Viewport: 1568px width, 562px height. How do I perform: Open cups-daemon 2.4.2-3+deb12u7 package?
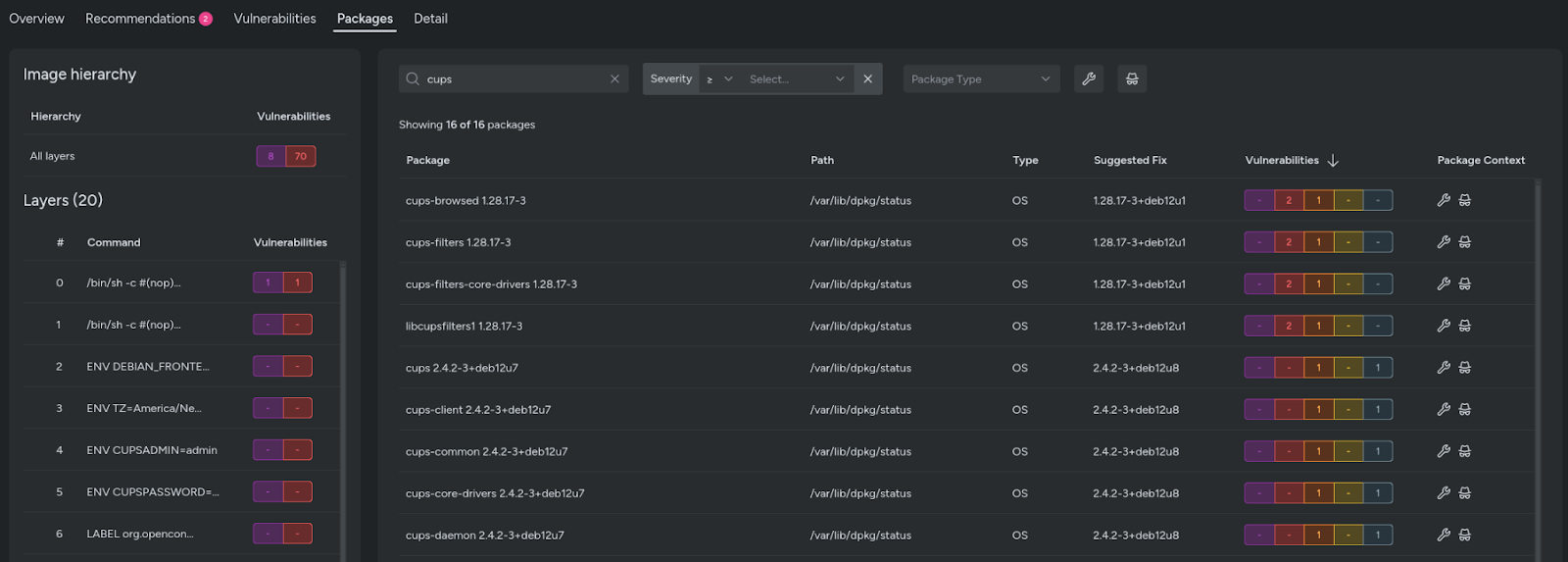tap(484, 536)
